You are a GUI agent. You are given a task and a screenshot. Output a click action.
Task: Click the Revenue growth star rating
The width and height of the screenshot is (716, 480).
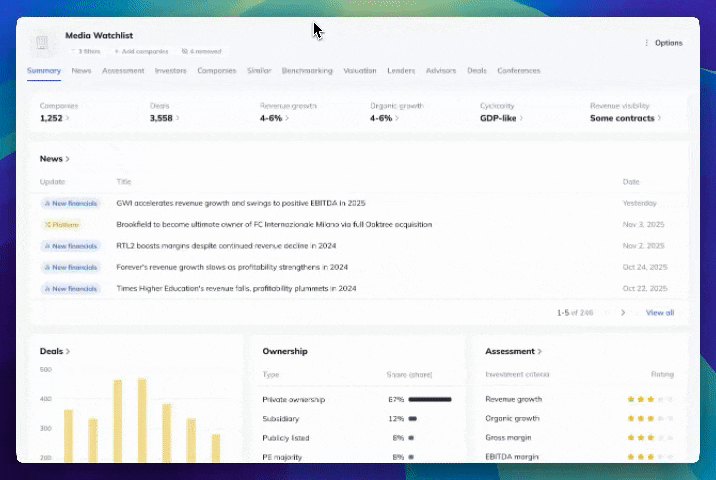pos(650,399)
